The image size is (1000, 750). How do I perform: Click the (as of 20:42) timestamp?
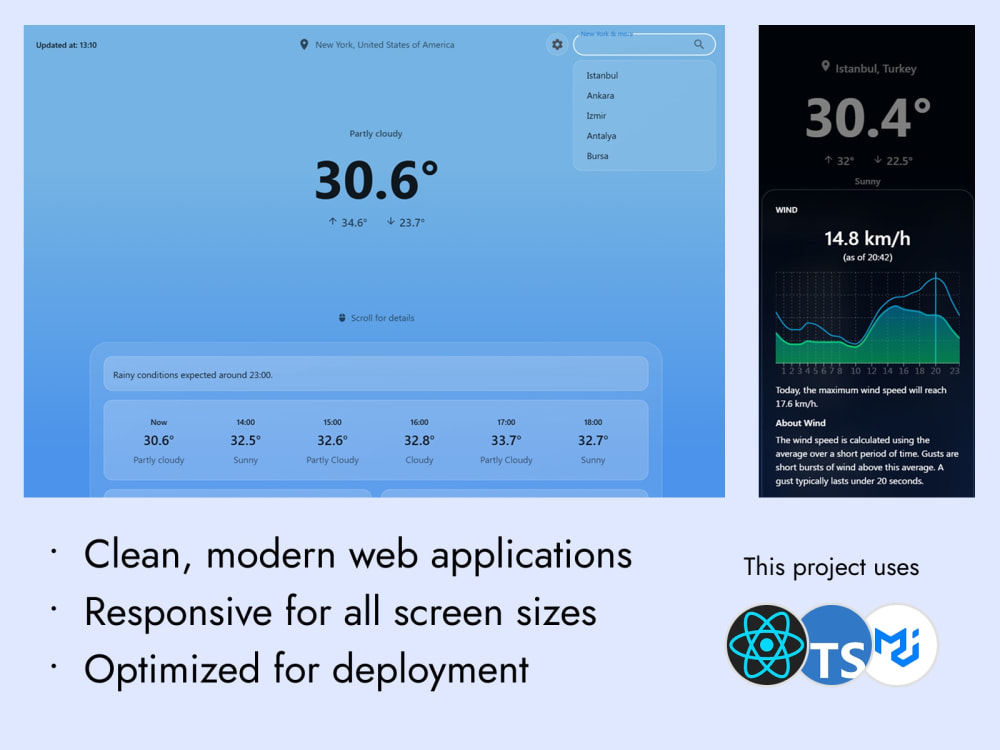click(x=867, y=258)
